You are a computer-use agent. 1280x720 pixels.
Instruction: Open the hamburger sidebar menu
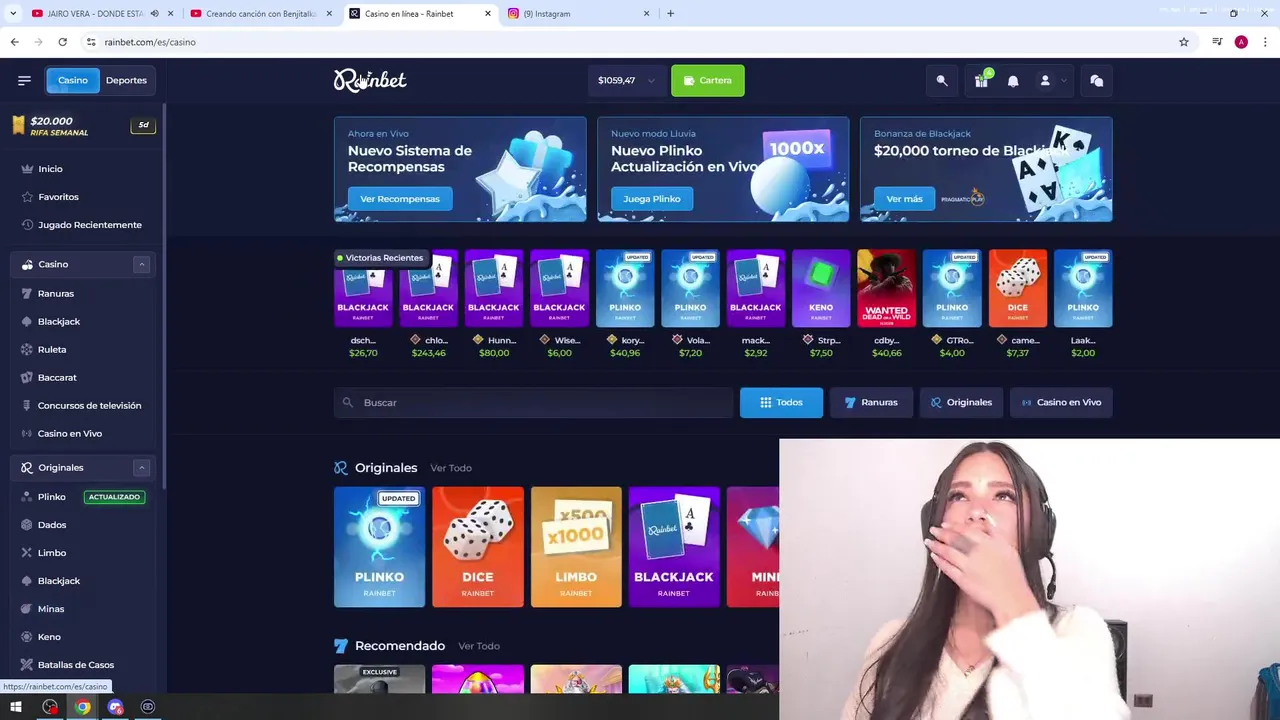click(24, 80)
